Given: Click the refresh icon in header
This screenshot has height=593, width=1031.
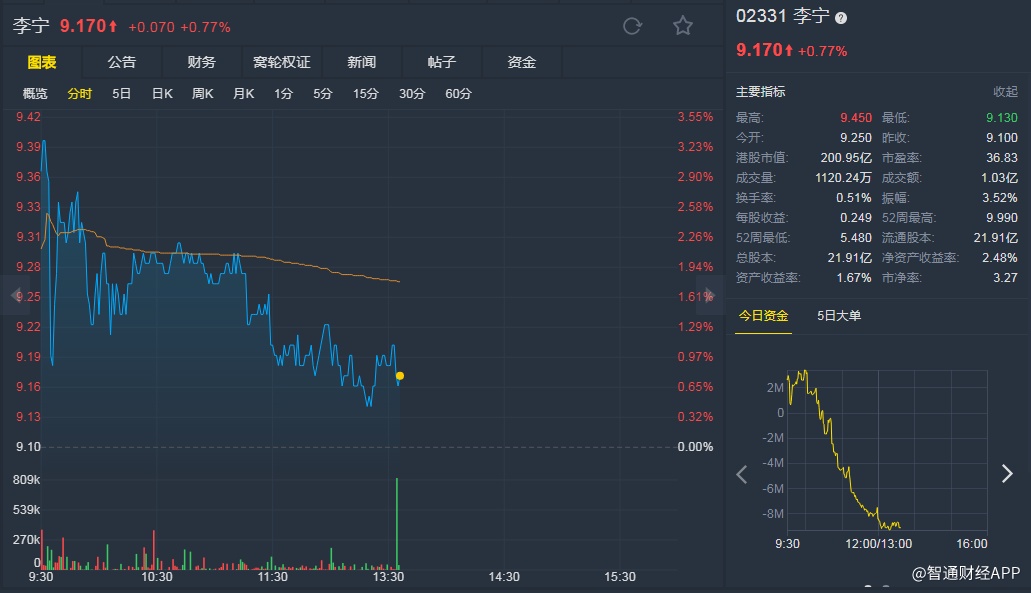Looking at the screenshot, I should (632, 26).
